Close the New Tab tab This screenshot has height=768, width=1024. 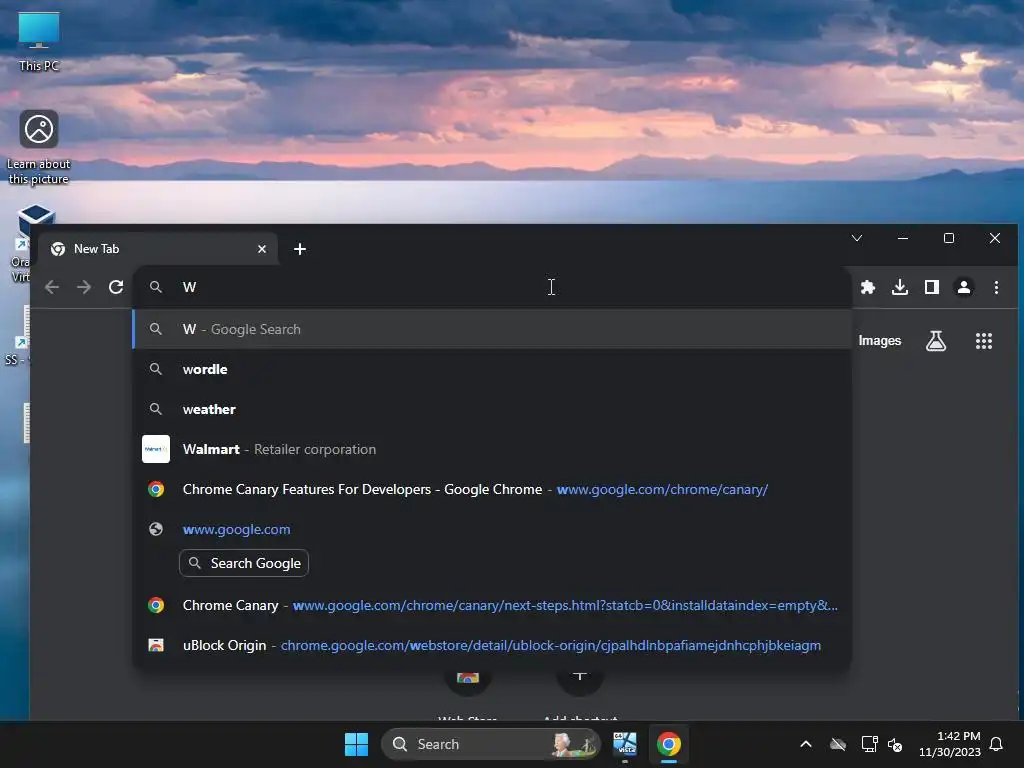pos(262,249)
